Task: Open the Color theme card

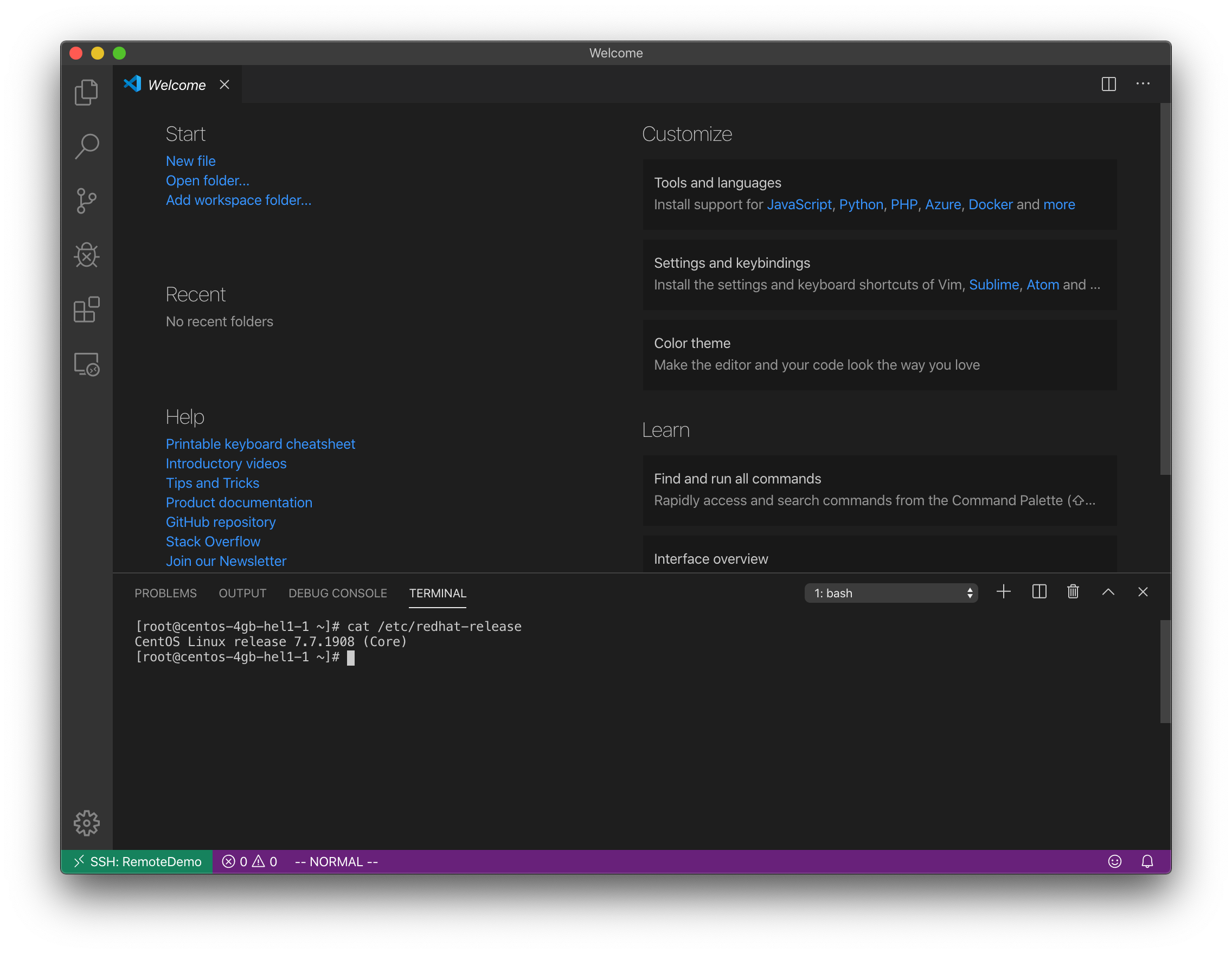Action: coord(880,354)
